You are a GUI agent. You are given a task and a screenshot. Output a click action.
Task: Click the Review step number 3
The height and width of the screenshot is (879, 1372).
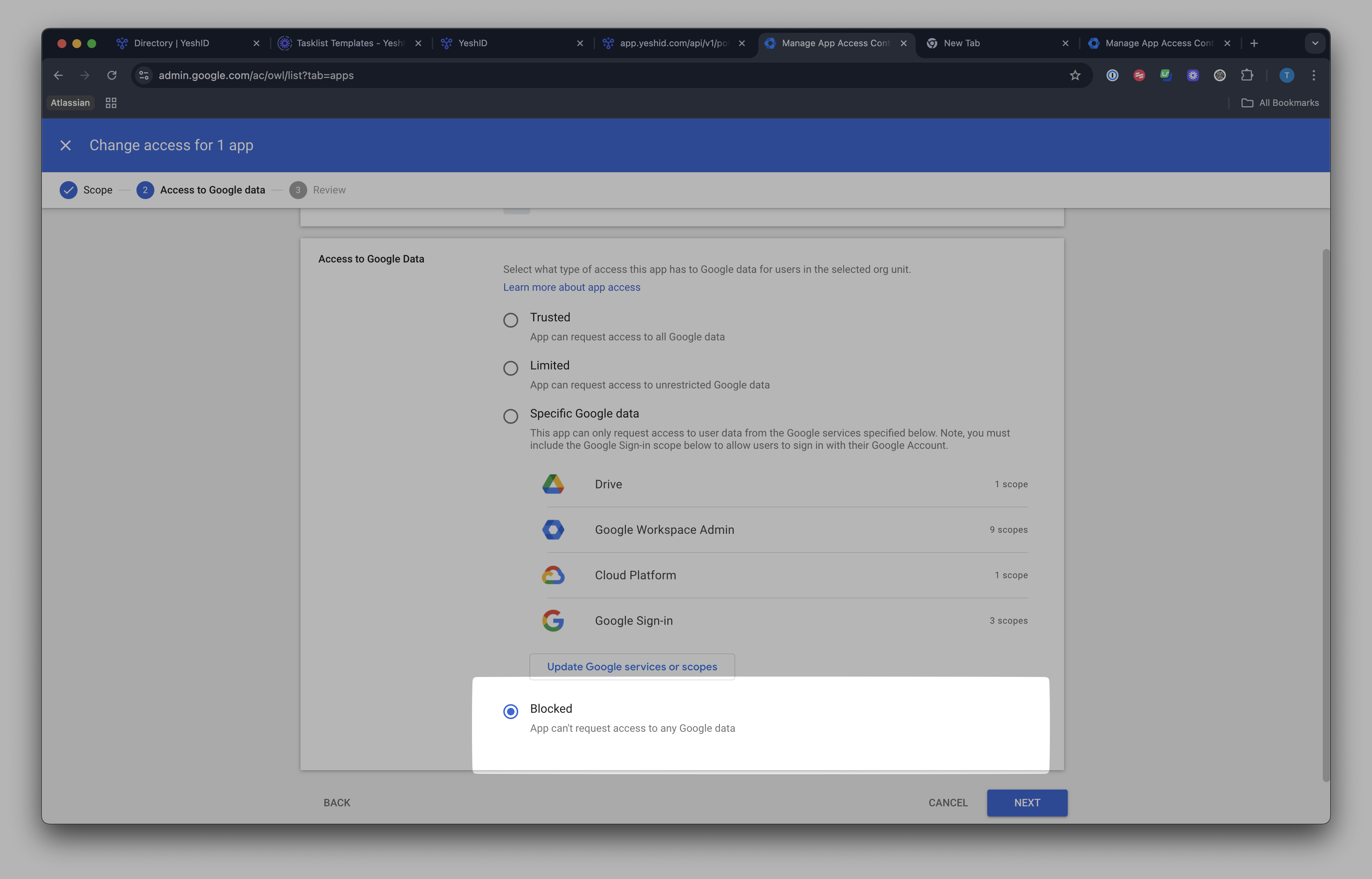pos(298,190)
